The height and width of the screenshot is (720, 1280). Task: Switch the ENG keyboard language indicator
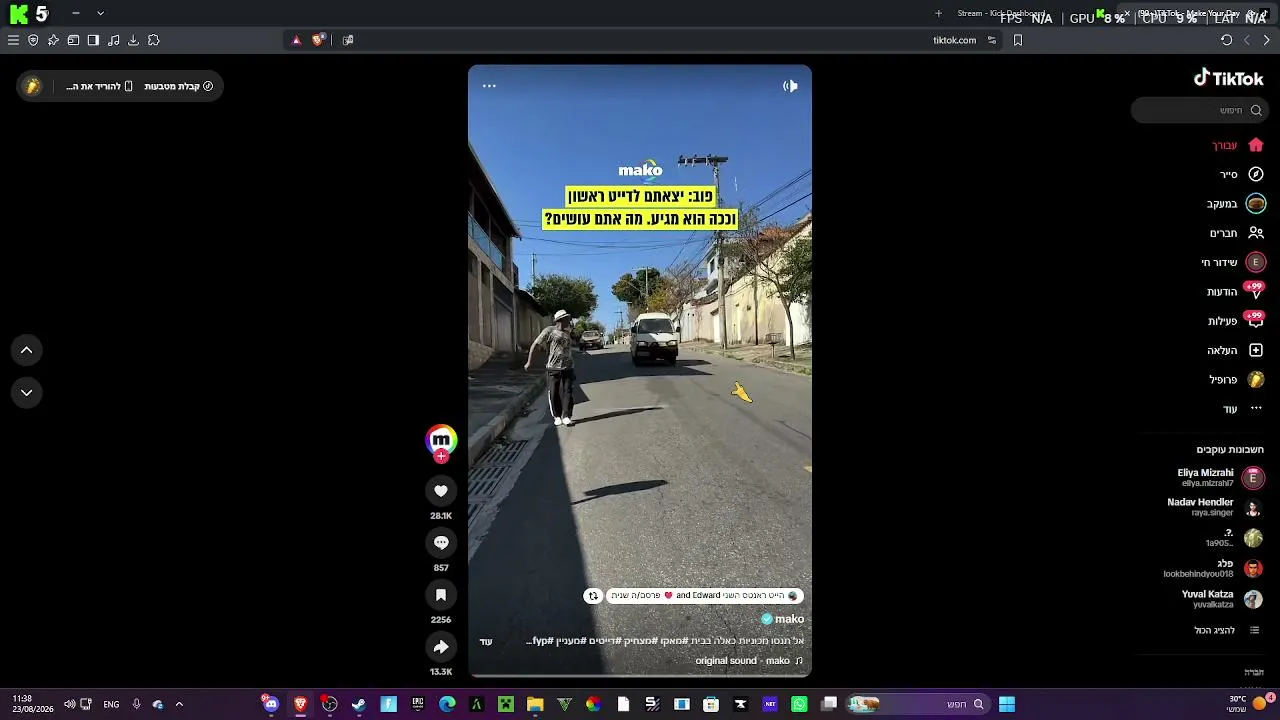[111, 704]
